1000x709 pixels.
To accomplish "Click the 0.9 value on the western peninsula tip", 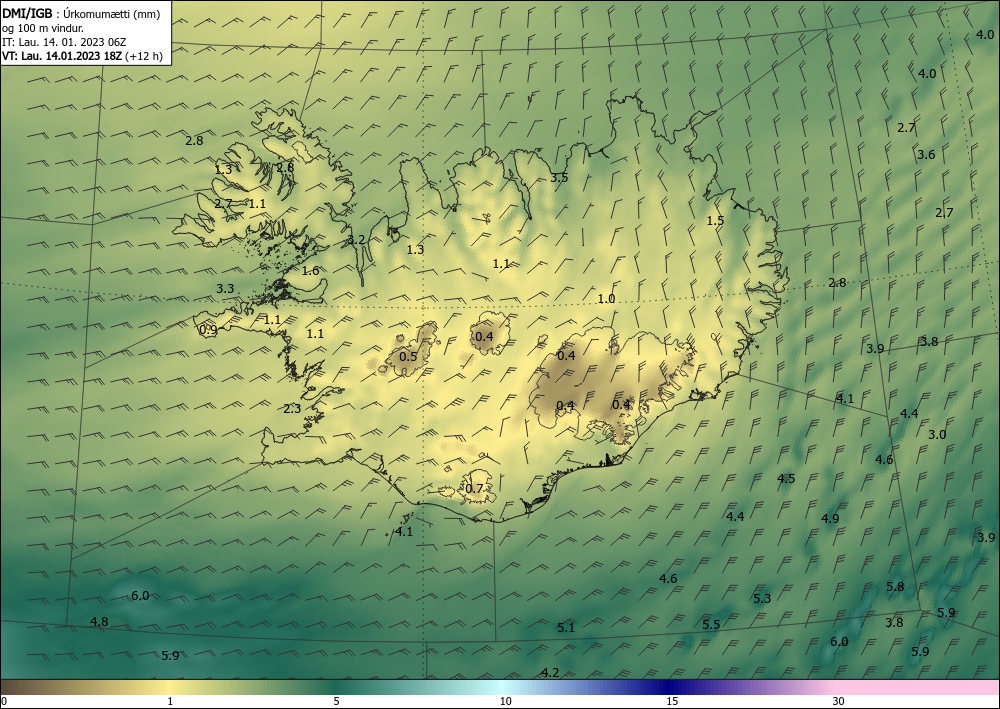I will click(x=208, y=330).
